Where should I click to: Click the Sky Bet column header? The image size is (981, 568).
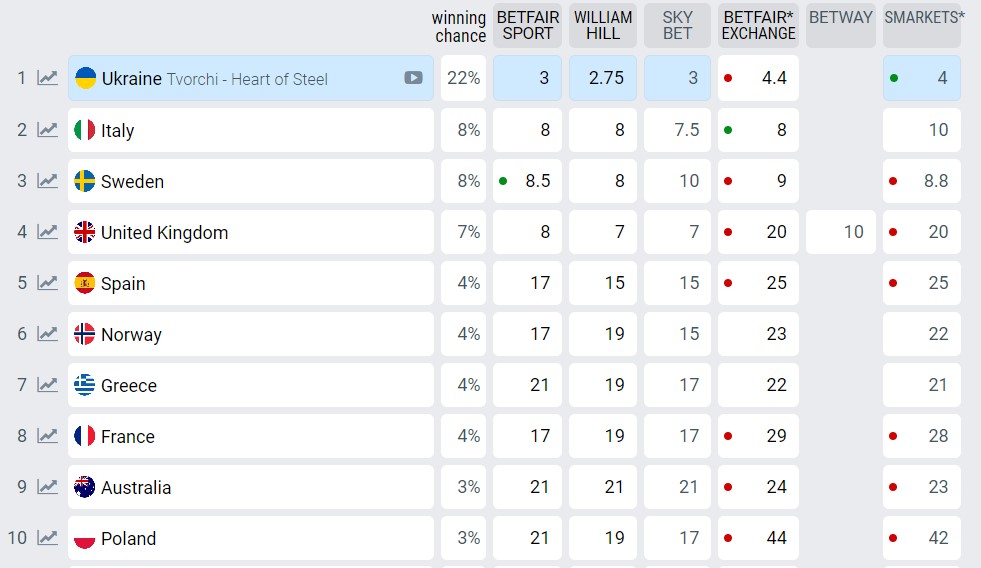tap(677, 26)
